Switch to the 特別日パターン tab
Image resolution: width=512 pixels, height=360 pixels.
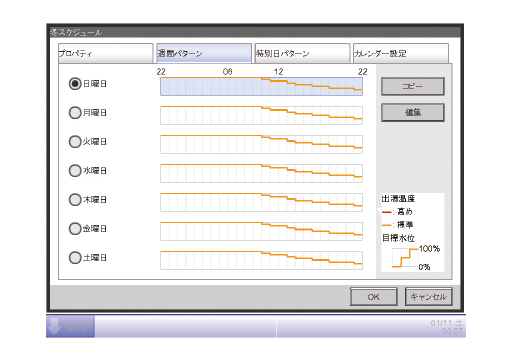coord(302,53)
